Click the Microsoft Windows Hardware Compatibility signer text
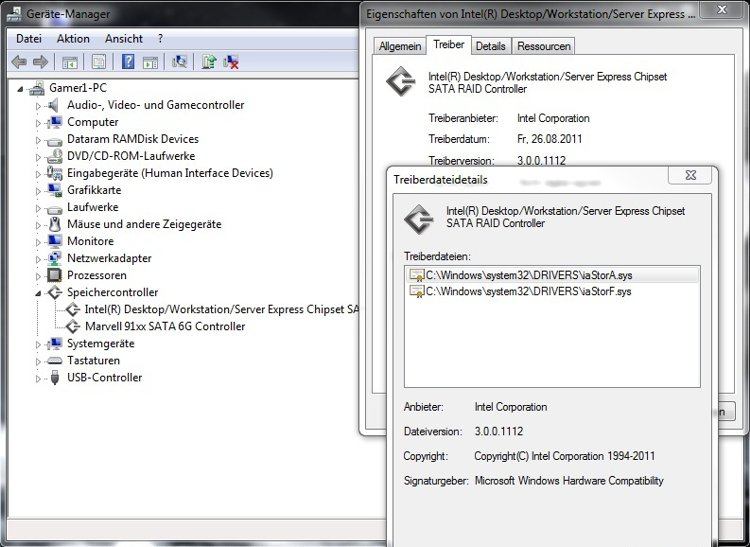Image resolution: width=750 pixels, height=547 pixels. (569, 481)
